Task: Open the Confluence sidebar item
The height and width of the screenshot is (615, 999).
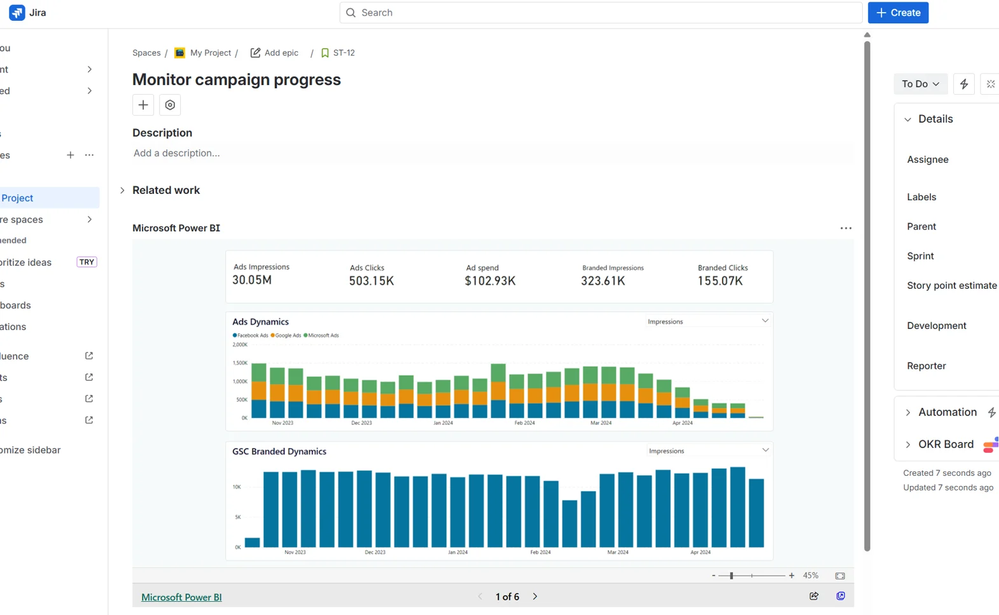Action: click(14, 356)
